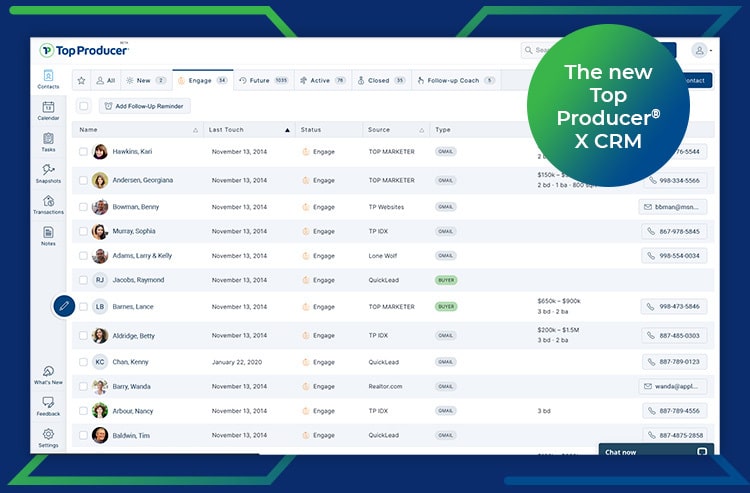Viewport: 750px width, 493px height.
Task: Toggle the select-all contacts checkbox
Action: (x=84, y=106)
